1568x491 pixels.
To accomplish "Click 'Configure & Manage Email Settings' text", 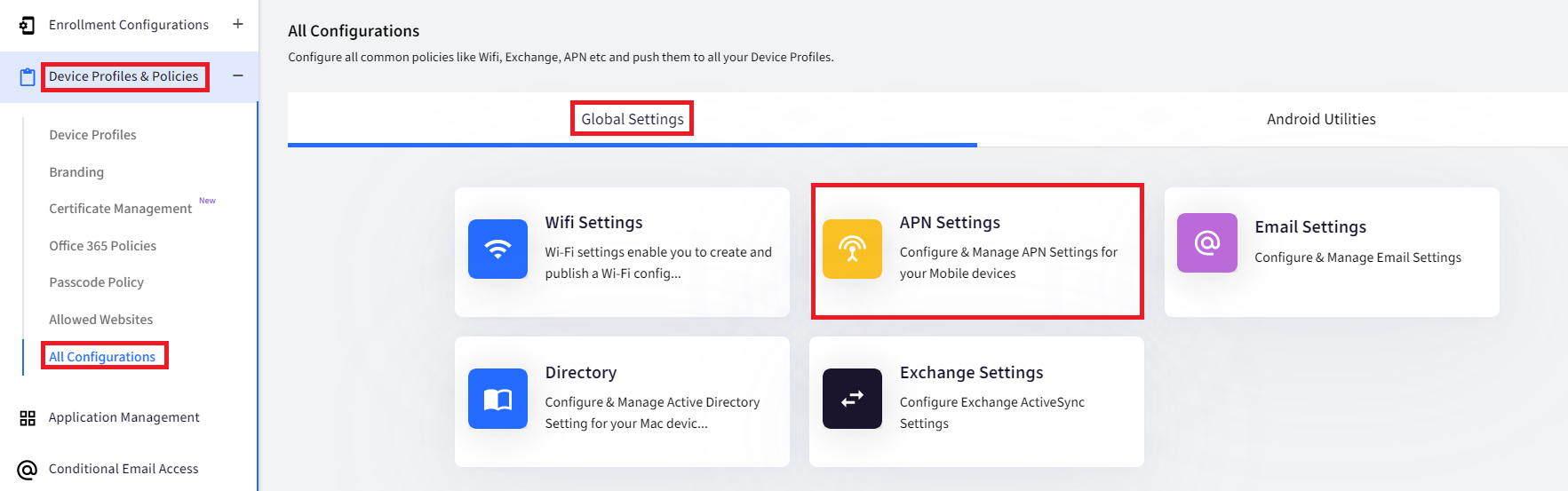I will point(1357,257).
